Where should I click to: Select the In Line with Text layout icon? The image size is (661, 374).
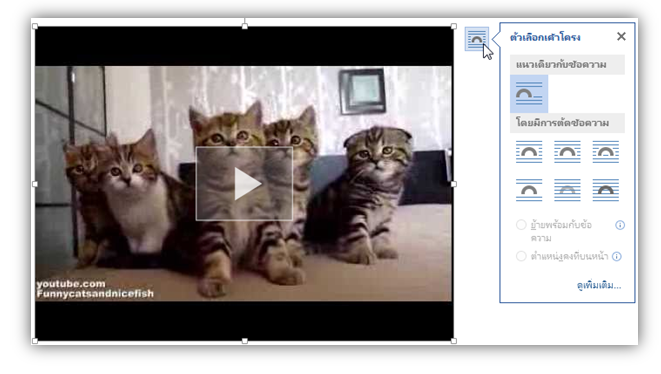click(x=529, y=94)
